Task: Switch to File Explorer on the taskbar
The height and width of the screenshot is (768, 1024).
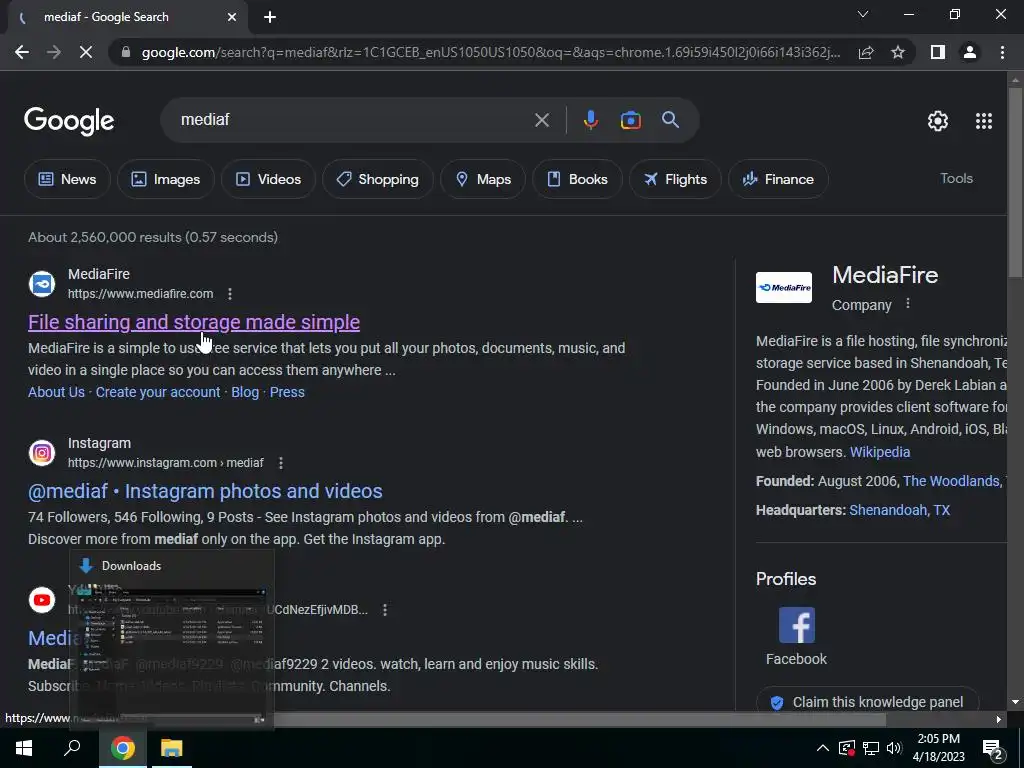Action: click(x=172, y=748)
